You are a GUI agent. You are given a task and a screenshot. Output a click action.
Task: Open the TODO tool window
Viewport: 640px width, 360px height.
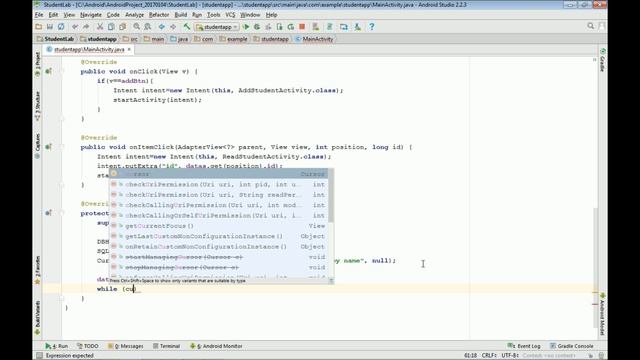point(88,346)
